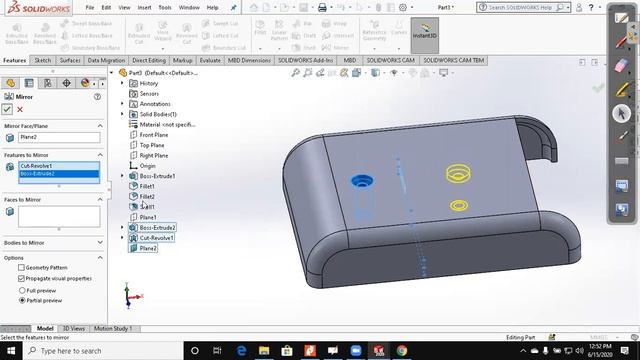Select Full preview radio button
The width and height of the screenshot is (640, 360).
(x=22, y=291)
